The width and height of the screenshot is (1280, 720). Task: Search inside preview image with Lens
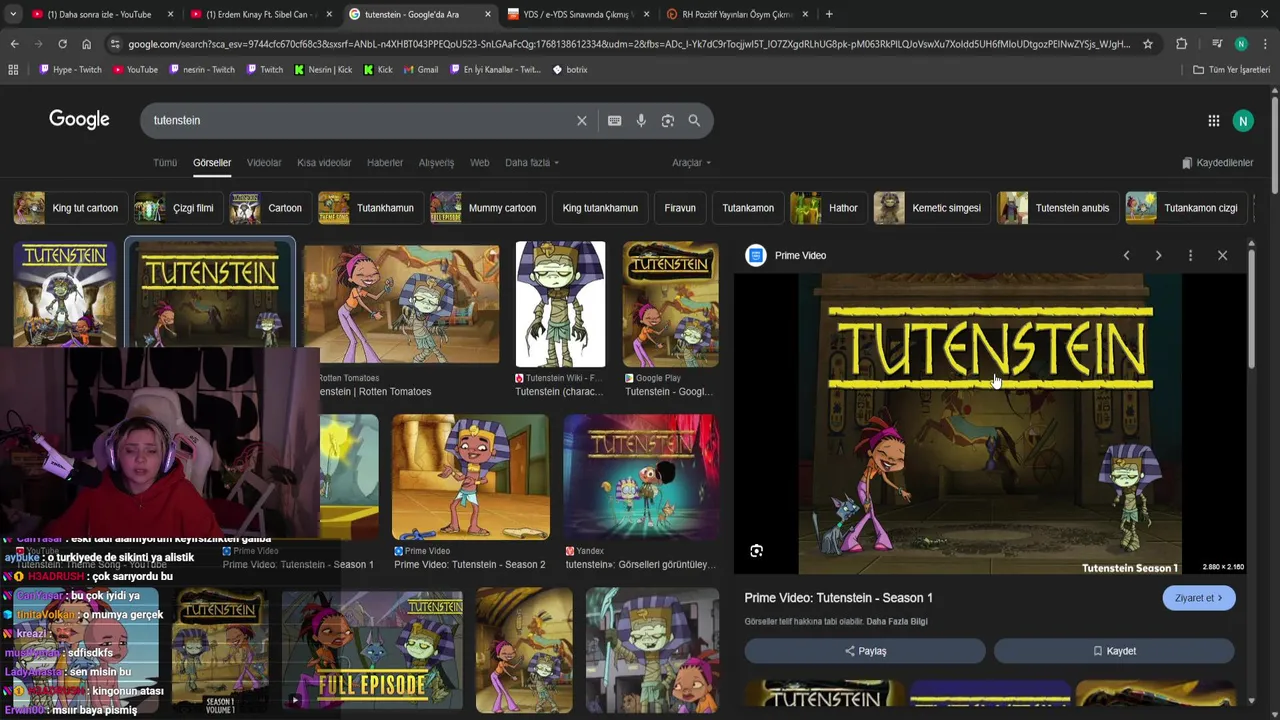tap(756, 551)
